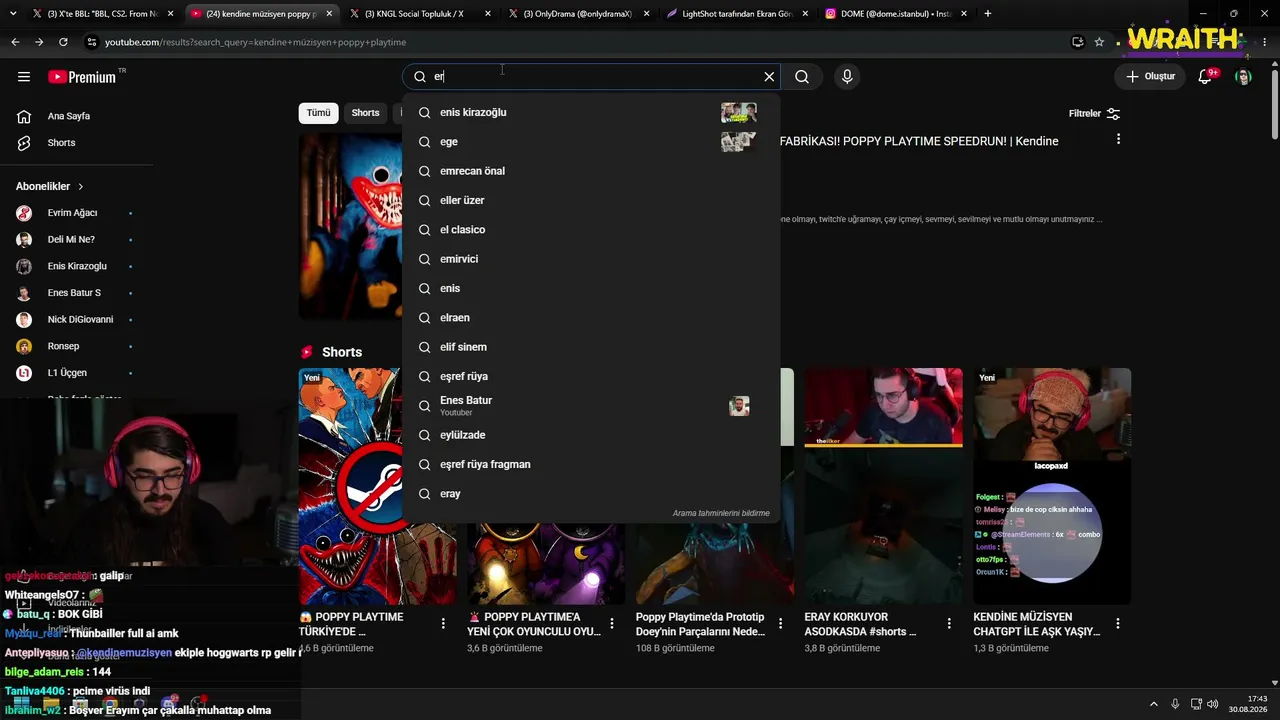This screenshot has width=1280, height=720.
Task: Switch to the DOME Instagram tab
Action: (x=894, y=14)
